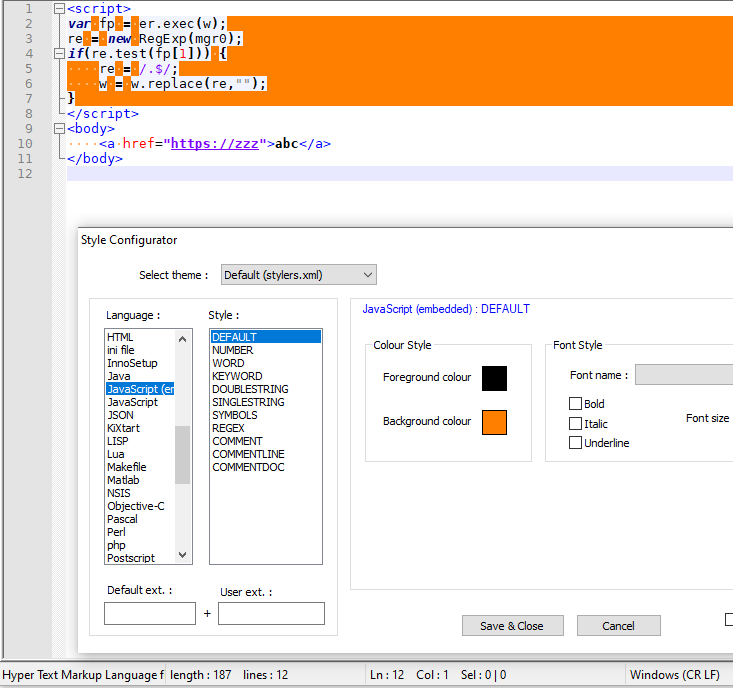Screen dimensions: 733x688
Task: Click the Cancel button
Action: (618, 626)
